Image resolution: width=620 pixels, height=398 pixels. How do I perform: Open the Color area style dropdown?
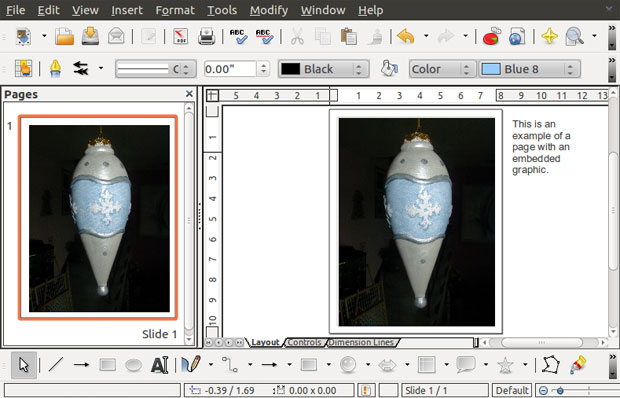click(x=442, y=69)
